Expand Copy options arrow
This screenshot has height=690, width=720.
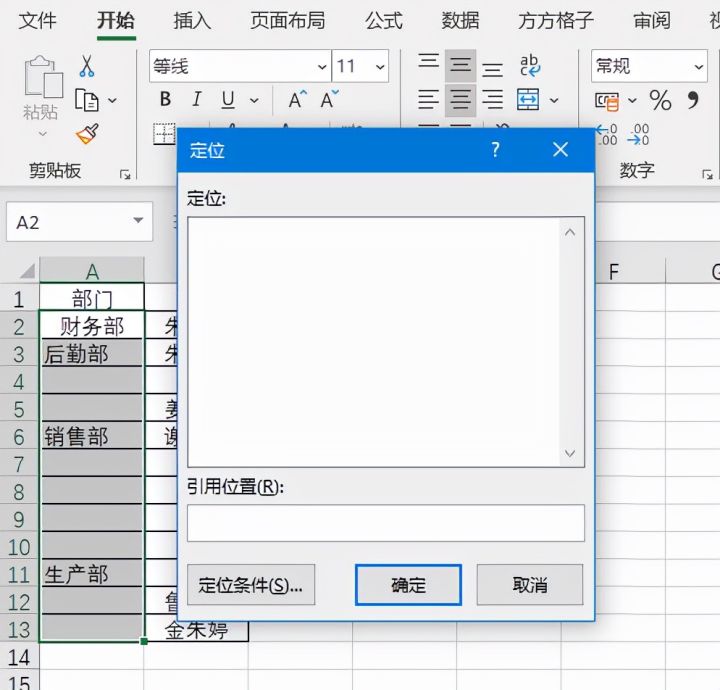[x=112, y=100]
